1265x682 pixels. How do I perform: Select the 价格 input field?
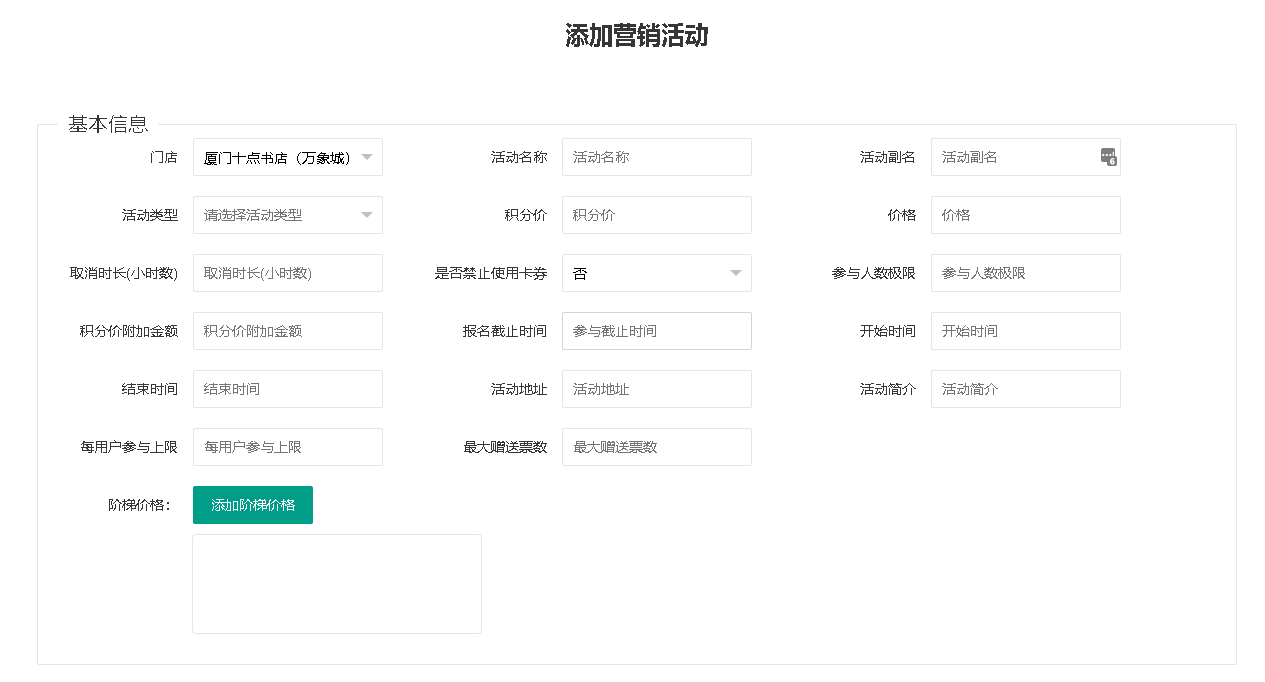click(1025, 215)
